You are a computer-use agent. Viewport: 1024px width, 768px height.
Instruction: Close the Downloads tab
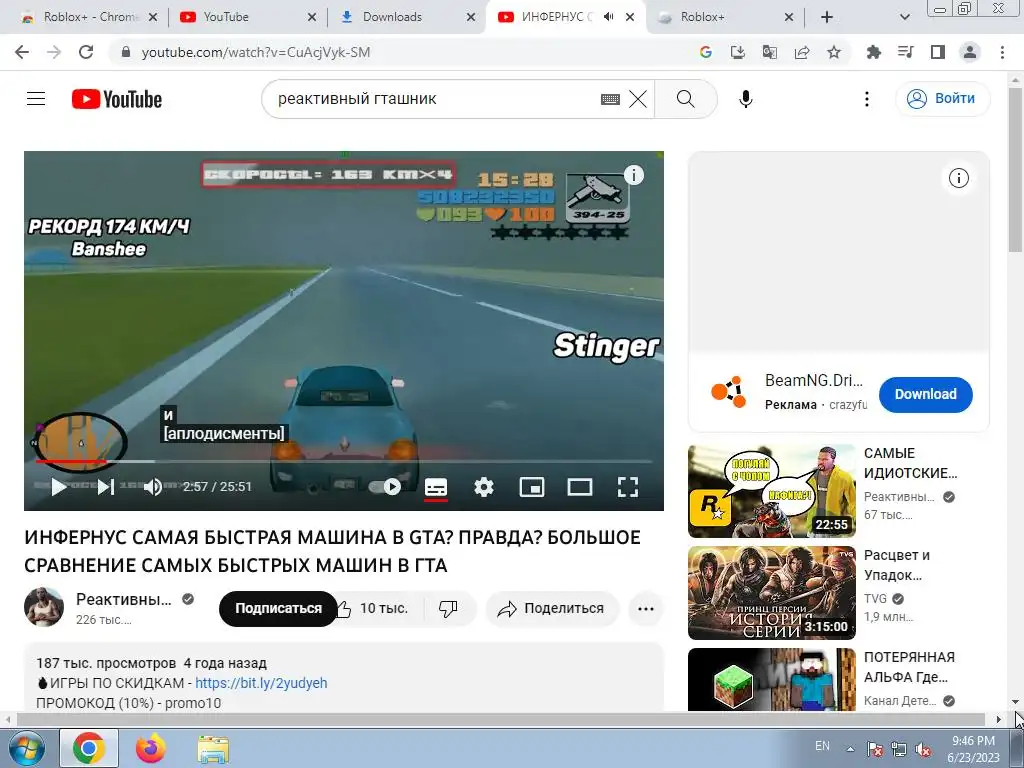click(471, 17)
